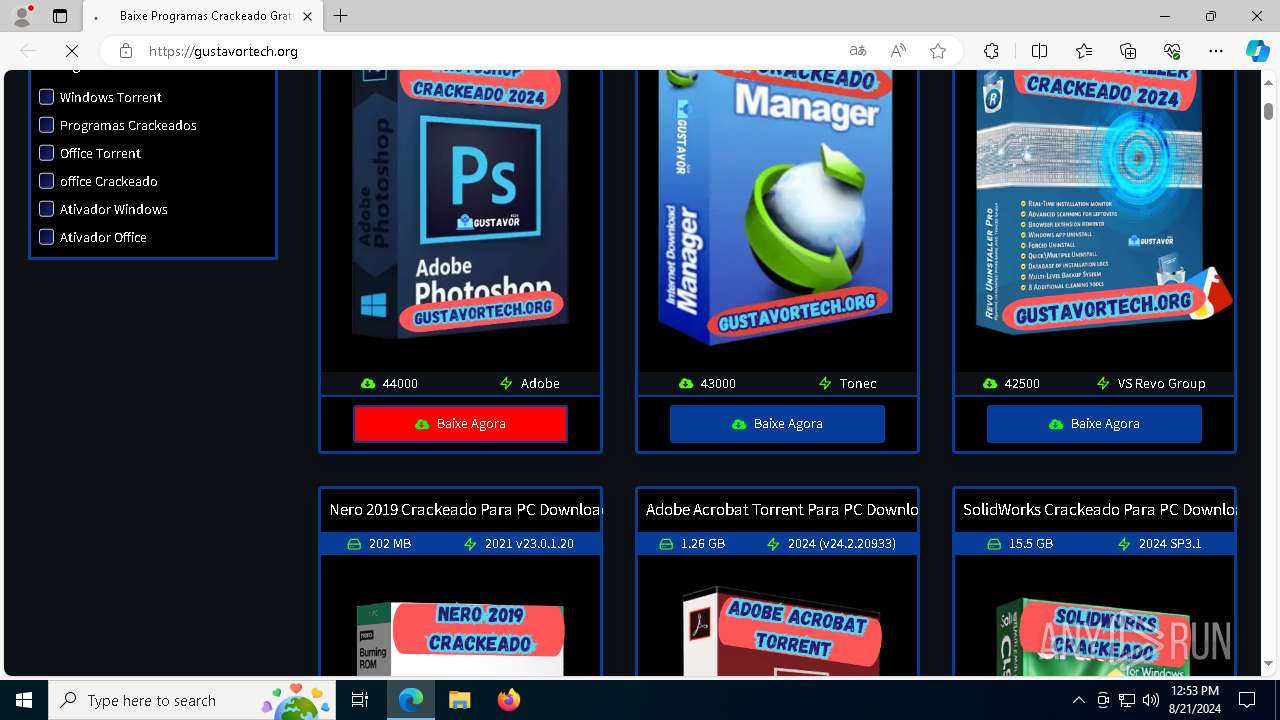Open Collections icon
The width and height of the screenshot is (1280, 720).
click(x=1128, y=51)
